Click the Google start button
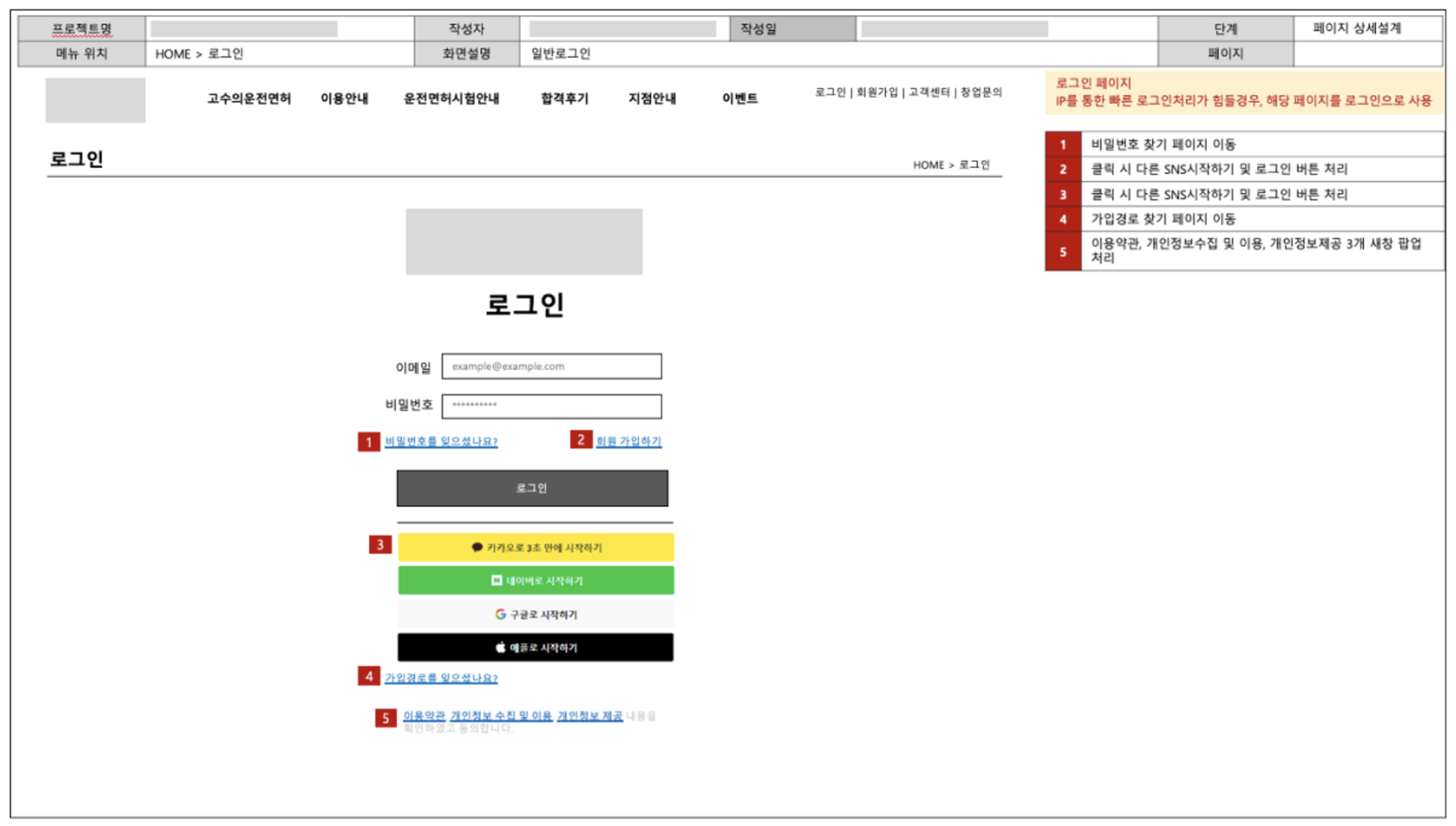 click(x=536, y=615)
